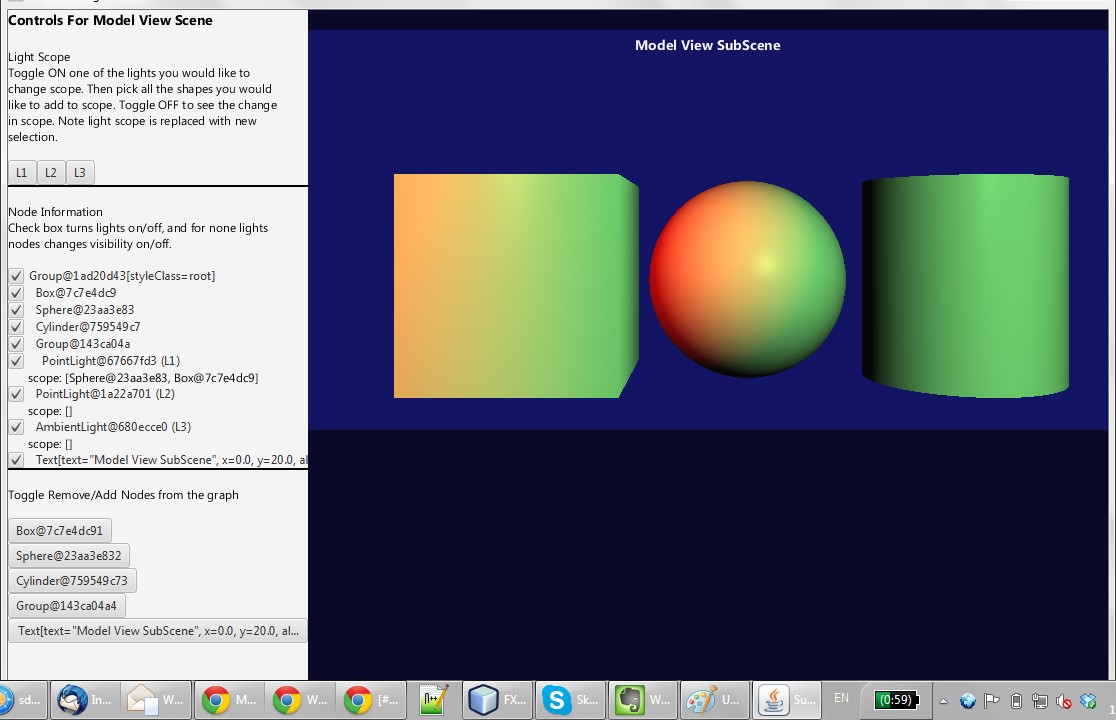This screenshot has height=720, width=1116.
Task: Disable the AmbientLight L3 checkbox
Action: pos(16,427)
